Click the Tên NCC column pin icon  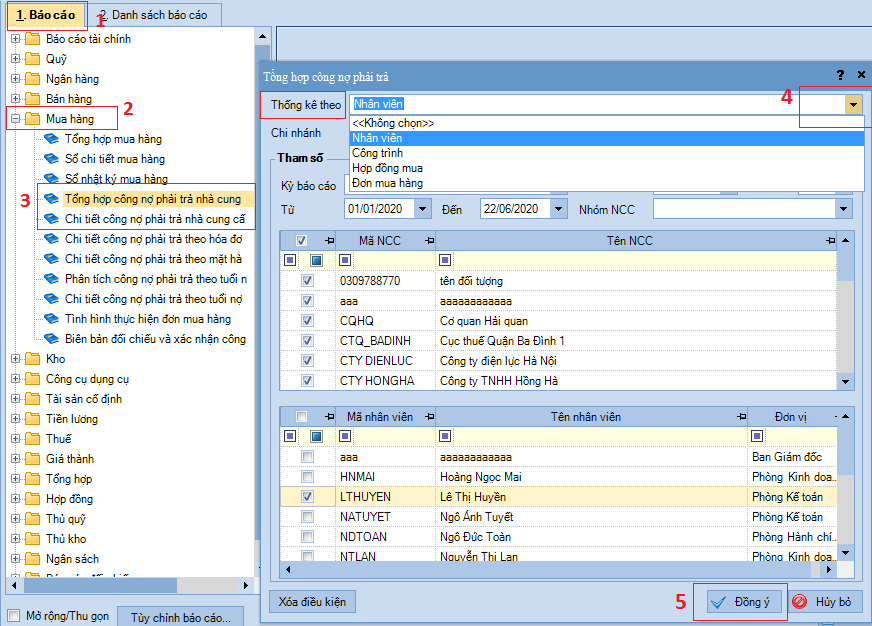pyautogui.click(x=830, y=241)
